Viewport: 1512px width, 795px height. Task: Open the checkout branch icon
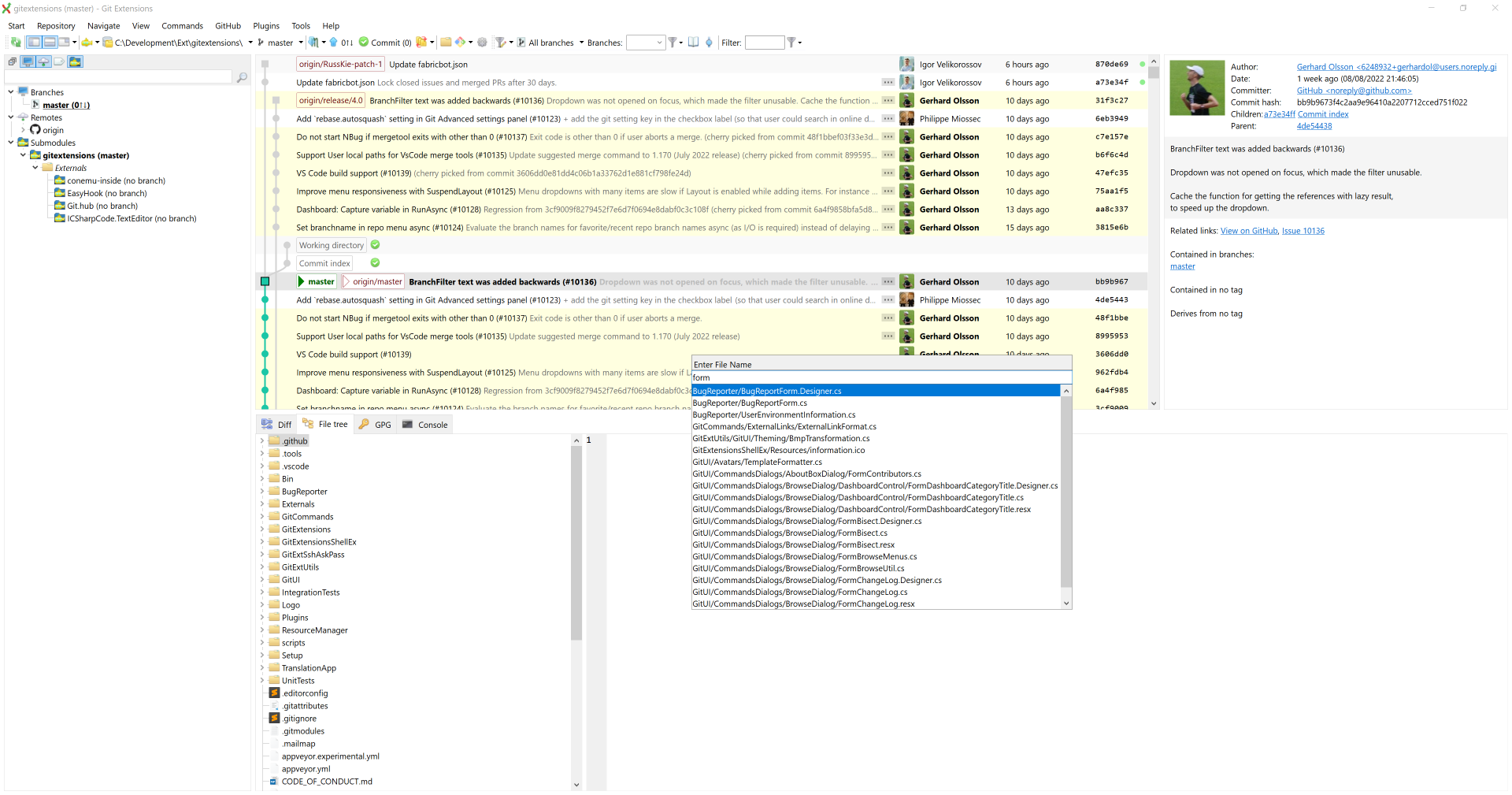[260, 43]
